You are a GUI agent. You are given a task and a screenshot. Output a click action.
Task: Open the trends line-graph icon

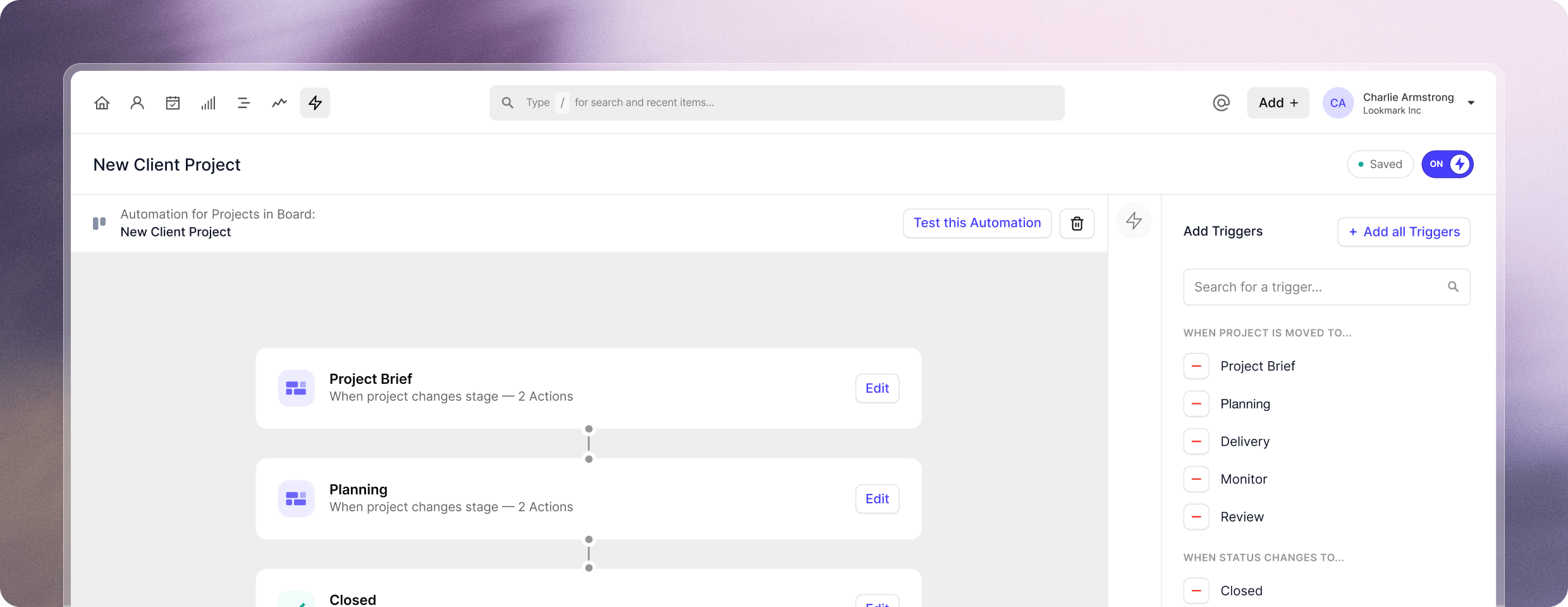pos(279,102)
